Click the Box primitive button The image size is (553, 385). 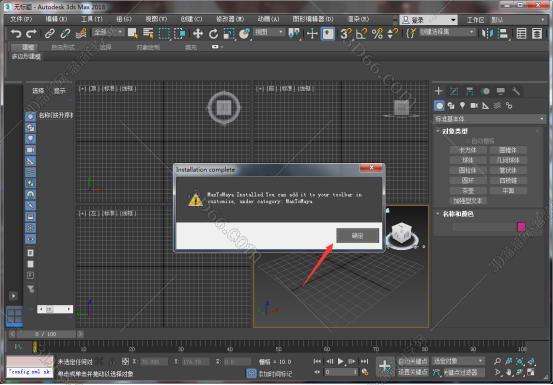[468, 150]
